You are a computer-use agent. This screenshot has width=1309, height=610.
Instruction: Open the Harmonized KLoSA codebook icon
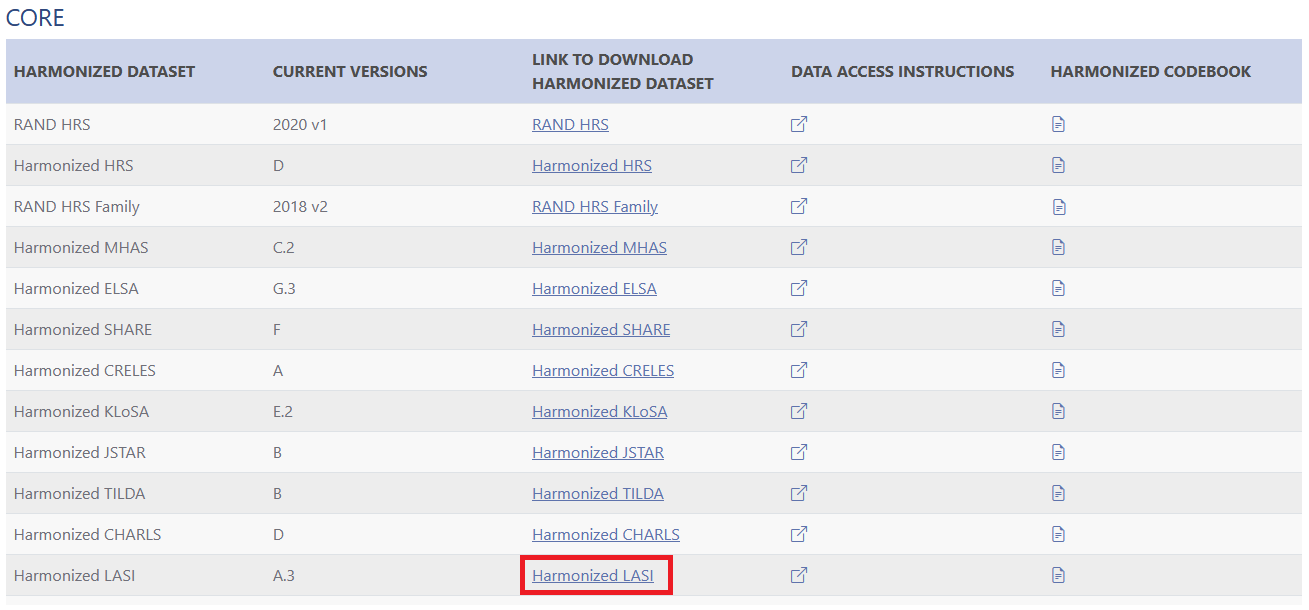(1058, 411)
